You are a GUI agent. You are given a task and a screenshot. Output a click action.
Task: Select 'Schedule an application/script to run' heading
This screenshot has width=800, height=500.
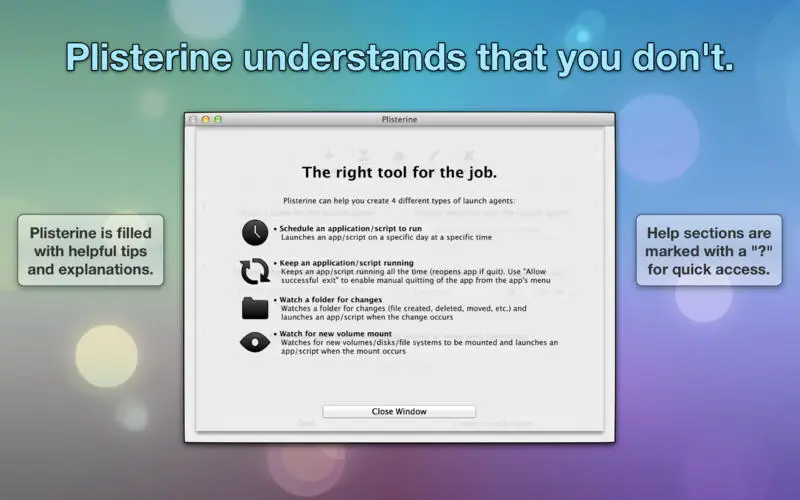point(351,229)
